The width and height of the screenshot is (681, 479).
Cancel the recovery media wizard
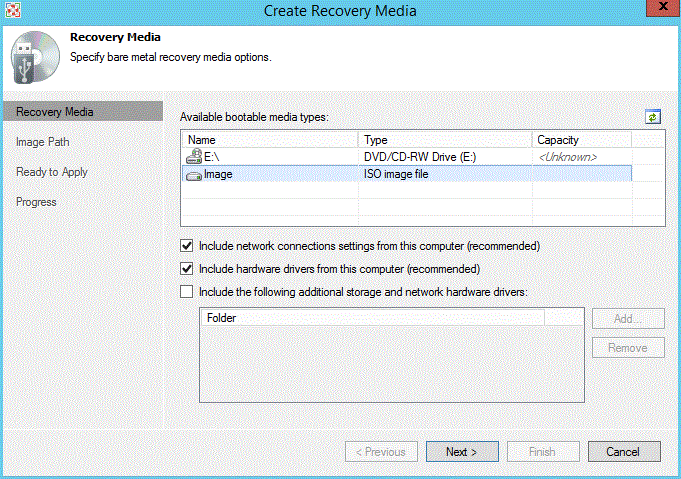[x=624, y=452]
